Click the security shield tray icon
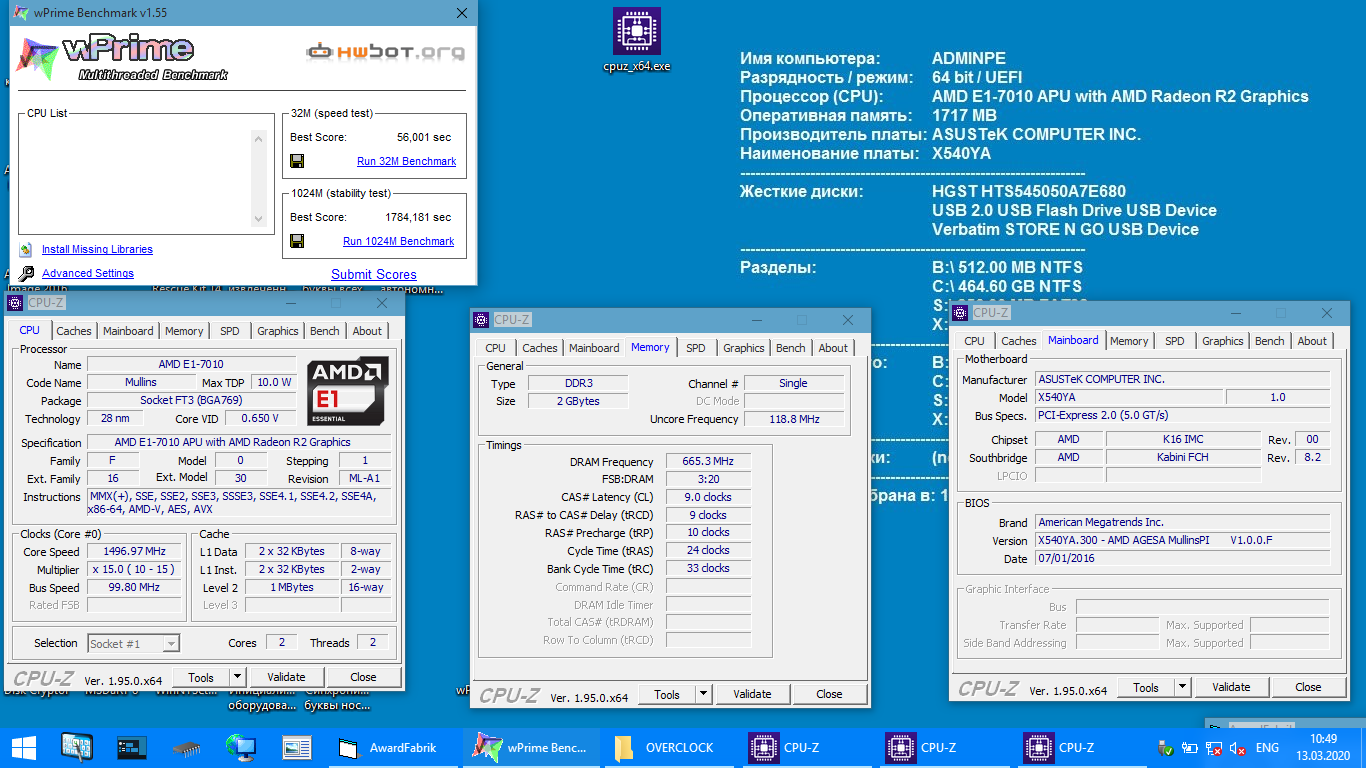Viewport: 1366px width, 768px height. [x=1165, y=747]
